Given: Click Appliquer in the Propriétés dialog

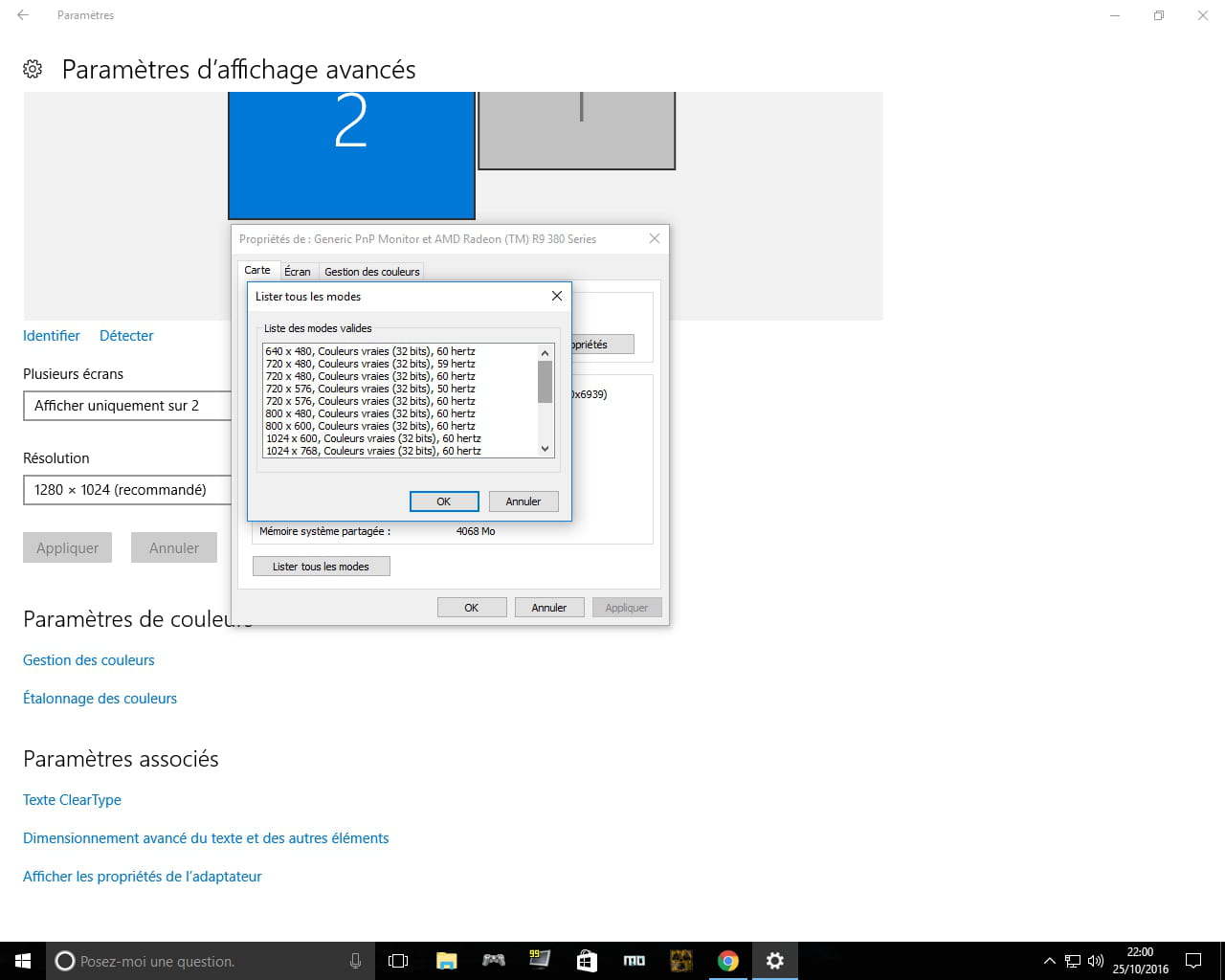Looking at the screenshot, I should [x=627, y=608].
